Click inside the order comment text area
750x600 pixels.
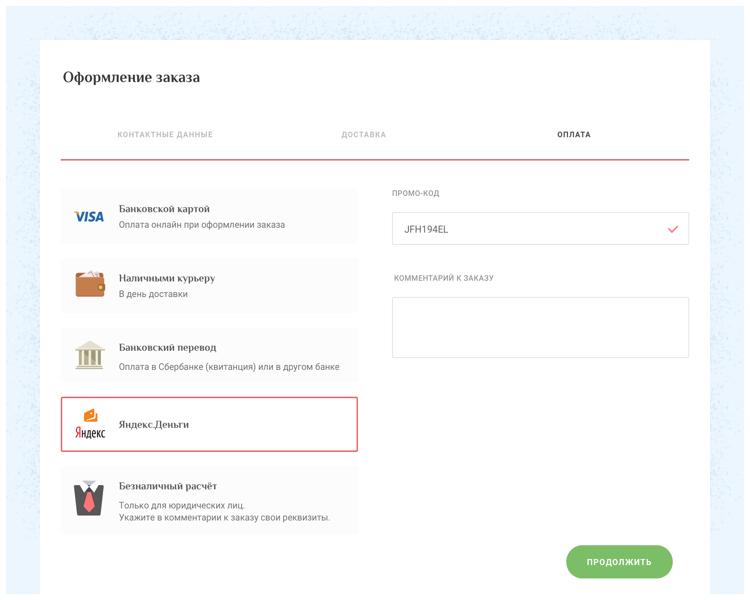coord(540,327)
